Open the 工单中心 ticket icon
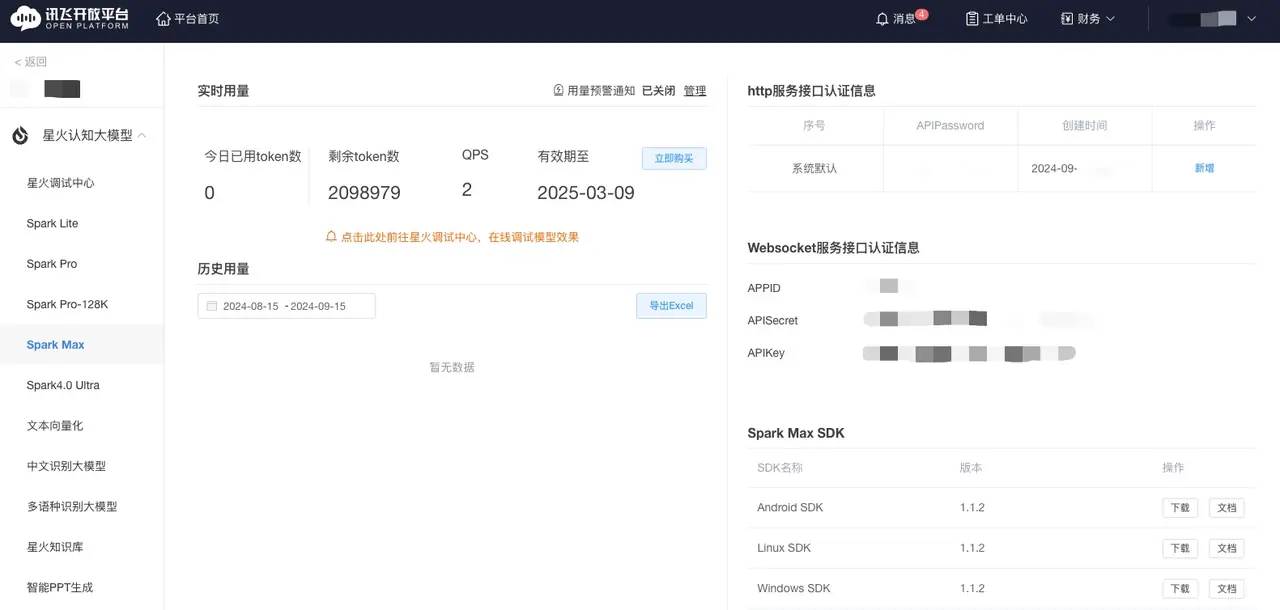The image size is (1280, 610). (972, 19)
